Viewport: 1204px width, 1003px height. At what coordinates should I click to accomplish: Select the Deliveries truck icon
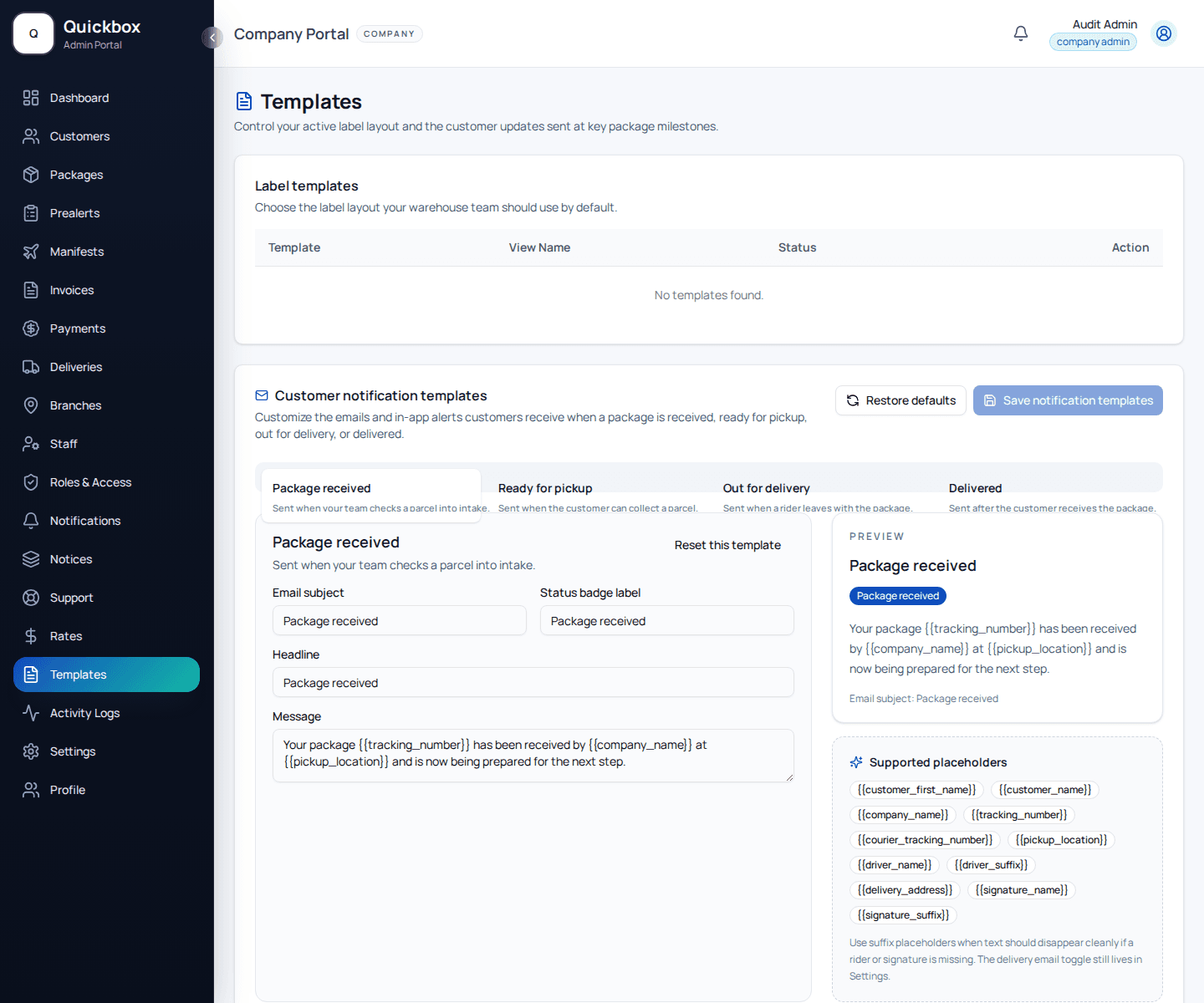[x=31, y=367]
